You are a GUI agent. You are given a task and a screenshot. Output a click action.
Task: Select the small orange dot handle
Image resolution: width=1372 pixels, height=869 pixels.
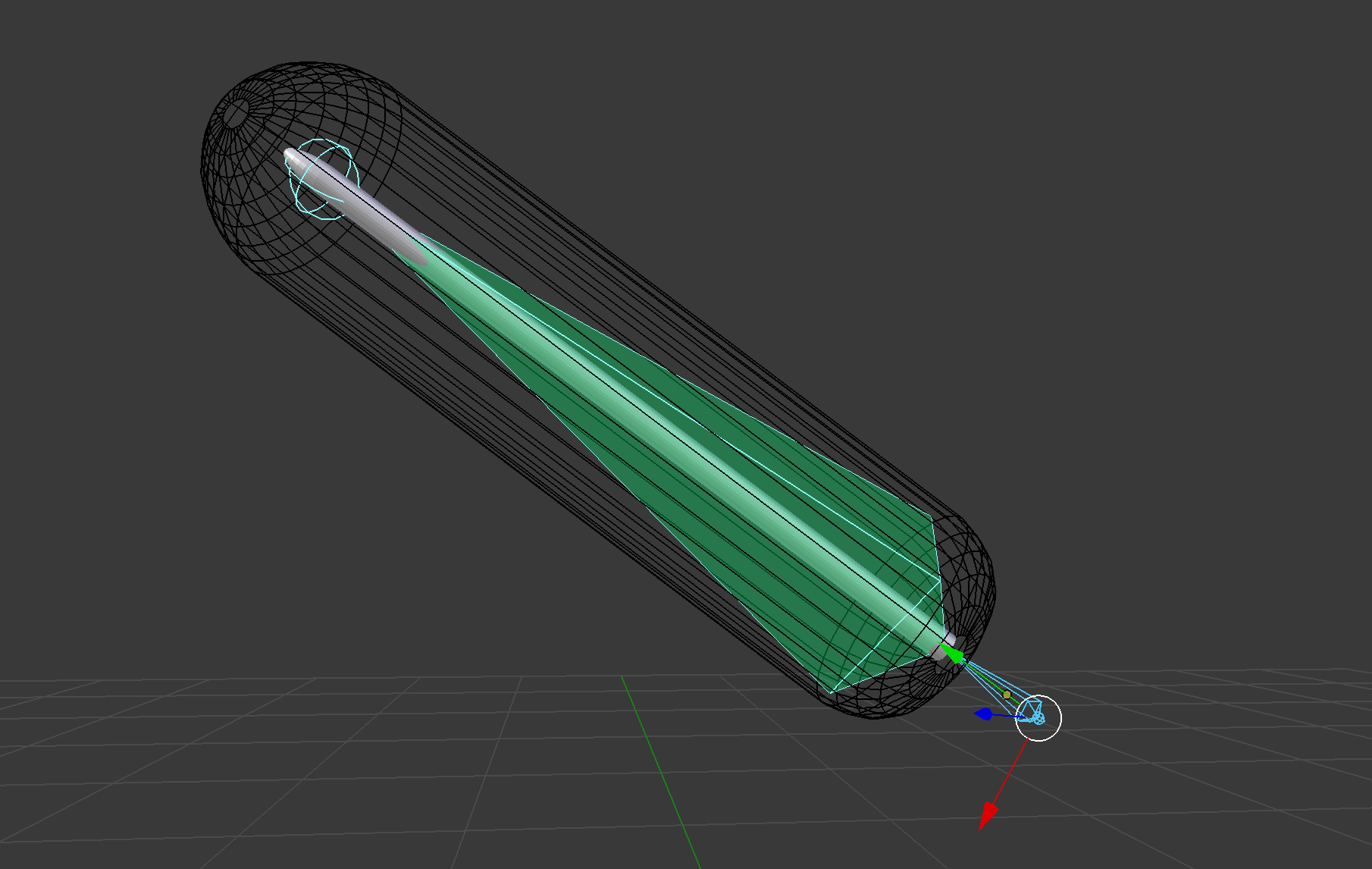(1007, 695)
